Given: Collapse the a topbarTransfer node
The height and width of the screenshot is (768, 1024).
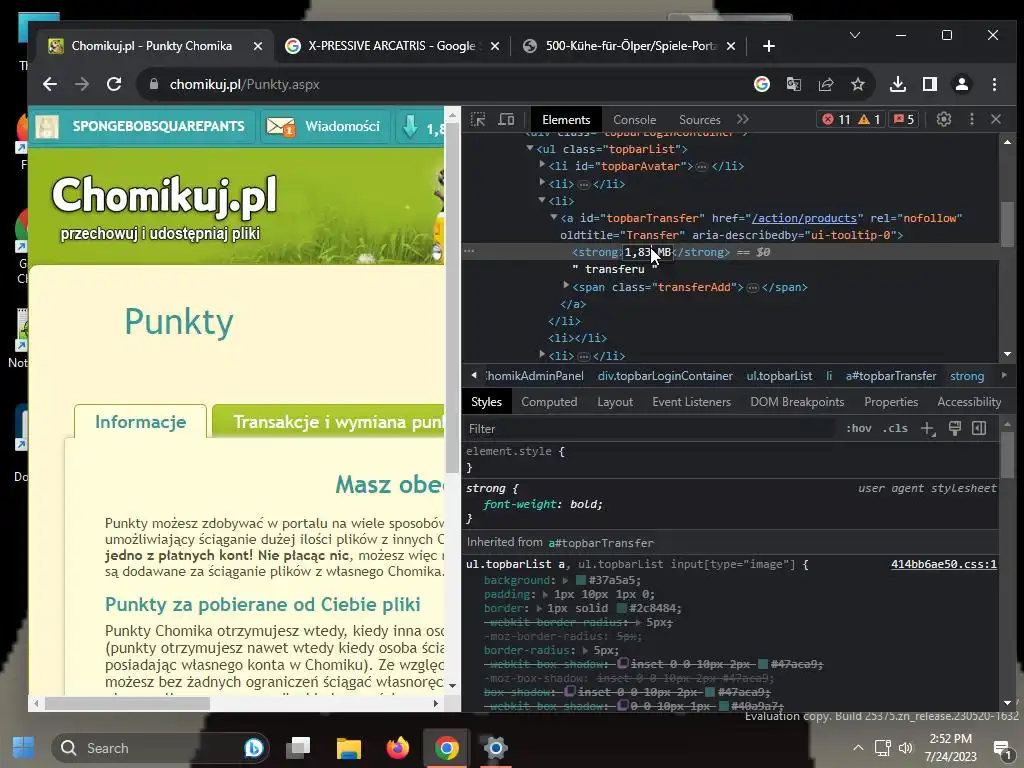Looking at the screenshot, I should point(554,217).
